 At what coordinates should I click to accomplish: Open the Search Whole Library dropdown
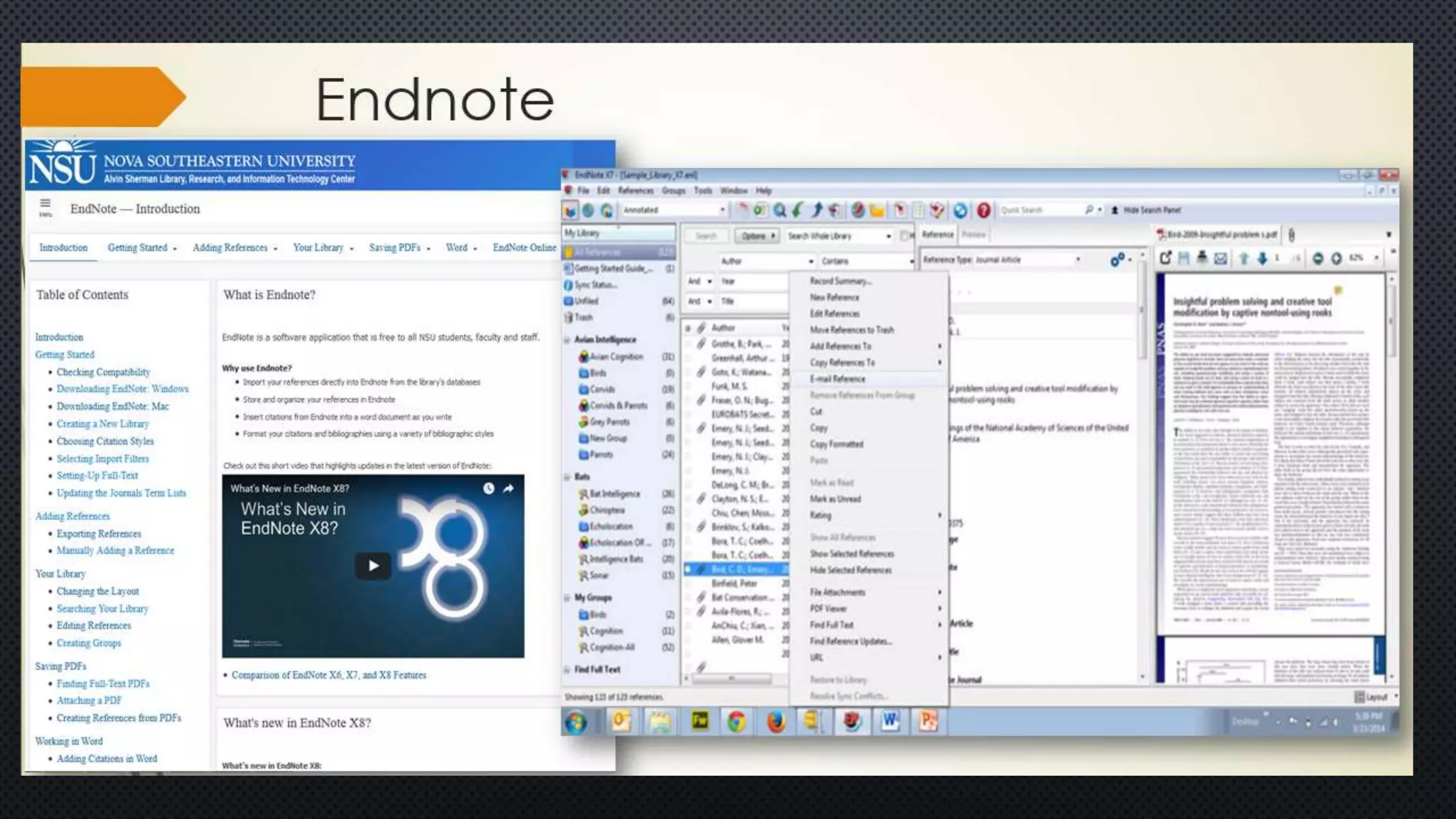[x=888, y=236]
